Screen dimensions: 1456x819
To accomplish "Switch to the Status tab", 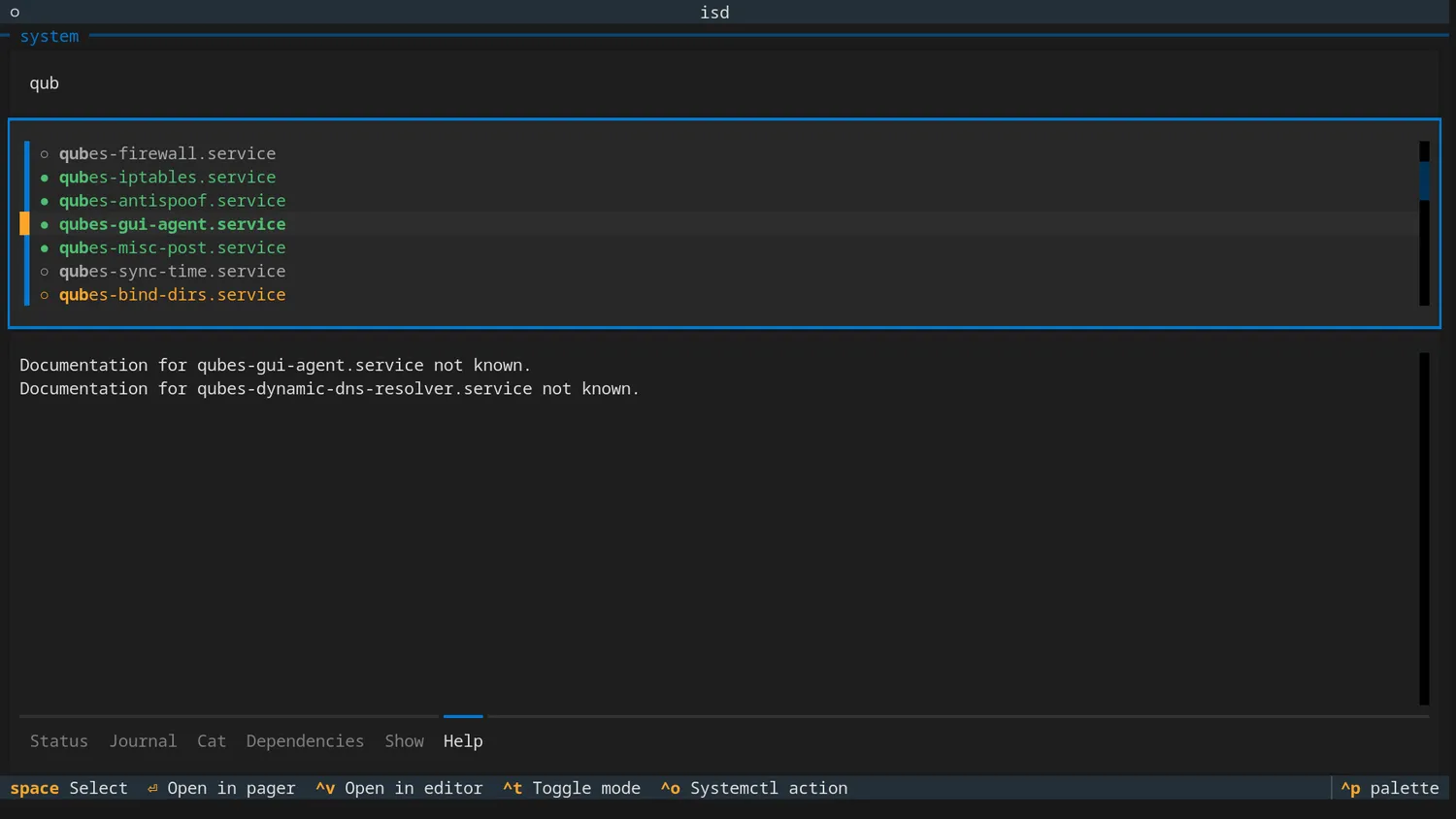I will [59, 741].
